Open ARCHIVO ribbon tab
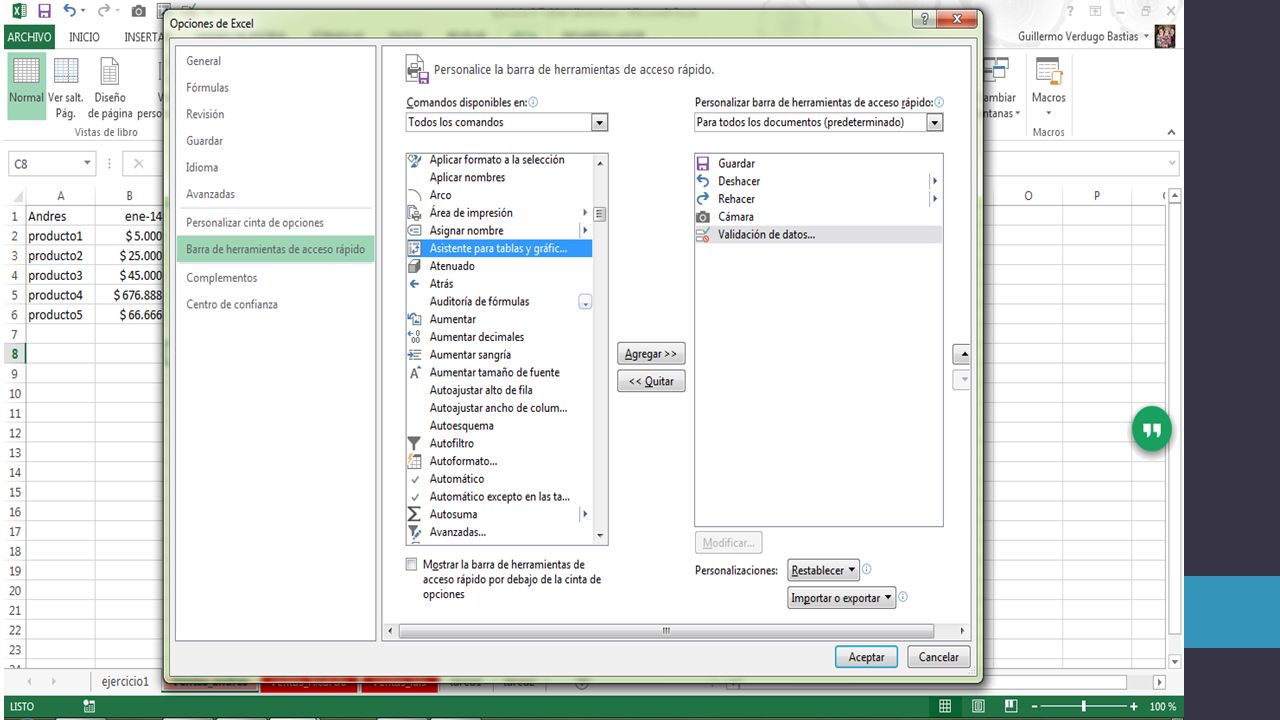The width and height of the screenshot is (1280, 720). click(29, 37)
